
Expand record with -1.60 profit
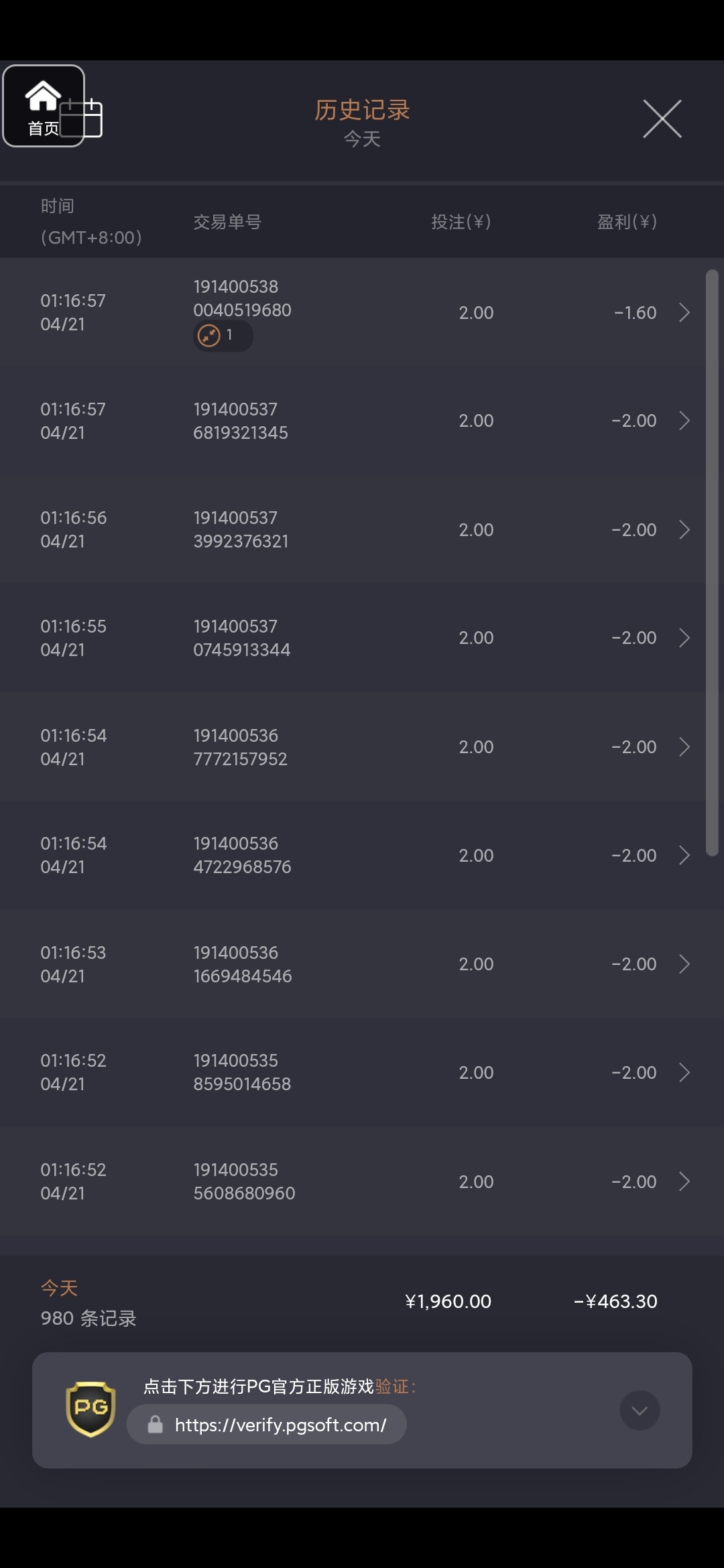[684, 312]
